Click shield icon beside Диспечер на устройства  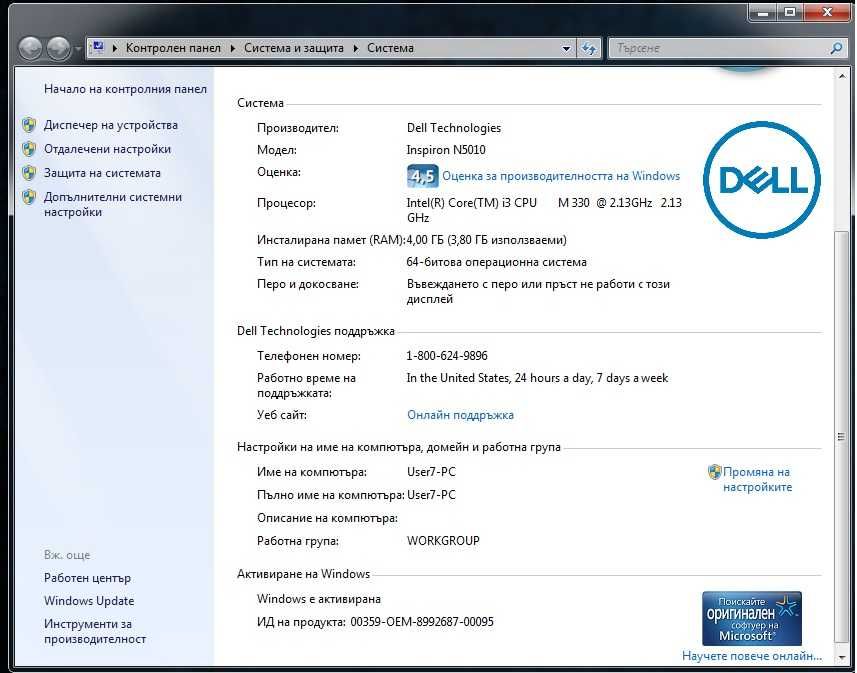(29, 125)
